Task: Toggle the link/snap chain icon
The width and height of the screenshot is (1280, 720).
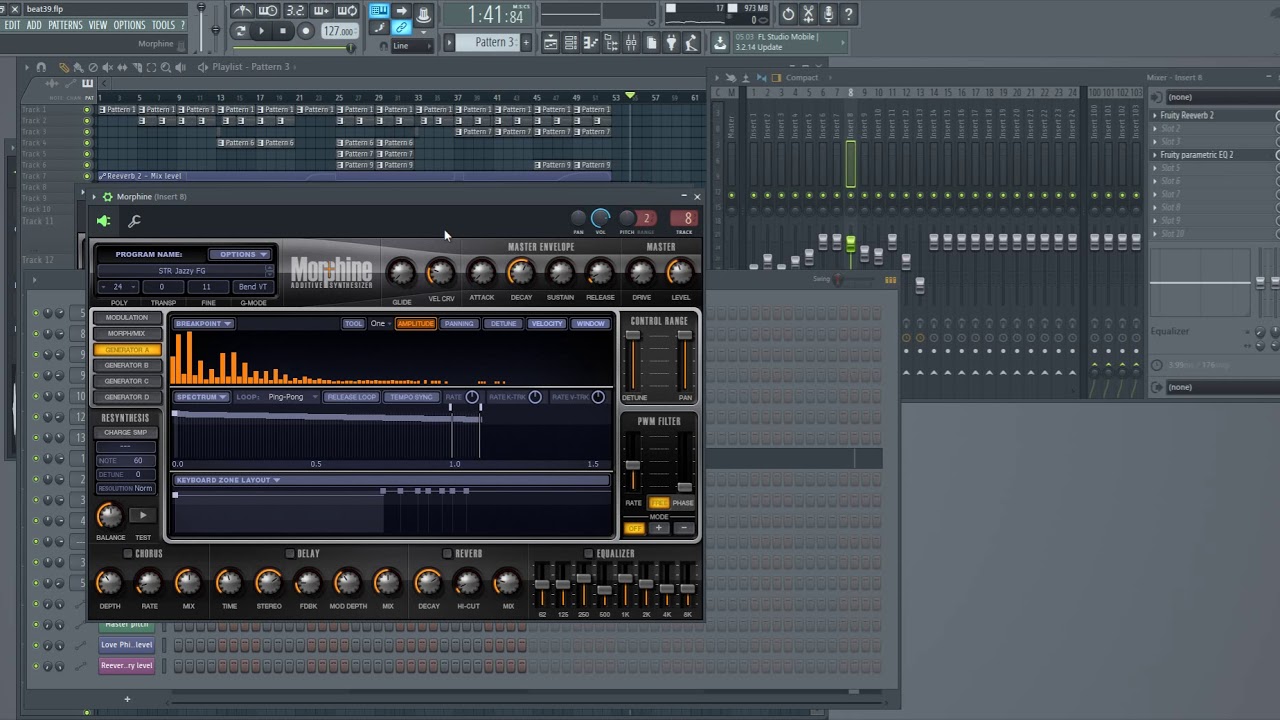Action: pyautogui.click(x=401, y=28)
